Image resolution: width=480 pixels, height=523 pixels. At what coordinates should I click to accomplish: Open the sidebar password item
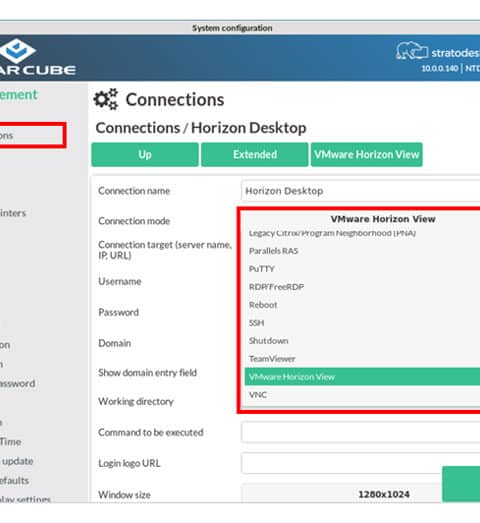[x=17, y=383]
